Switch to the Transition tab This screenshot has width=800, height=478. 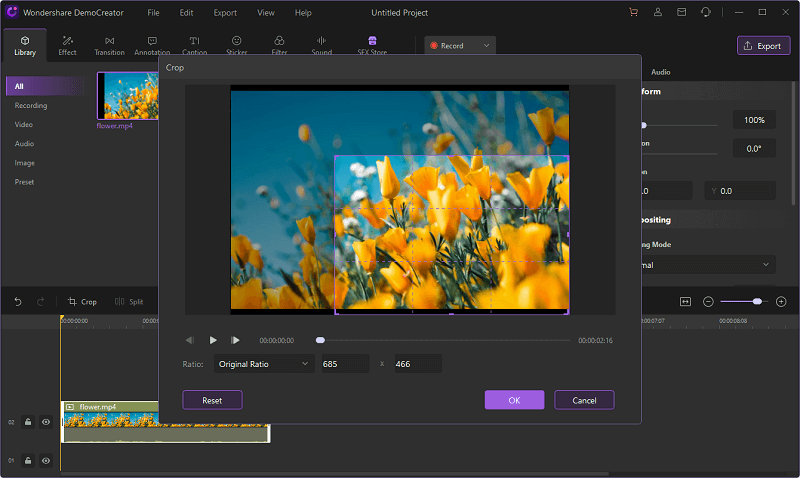click(109, 45)
